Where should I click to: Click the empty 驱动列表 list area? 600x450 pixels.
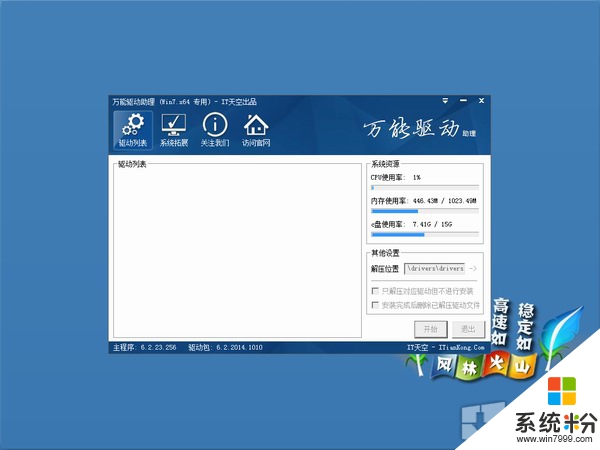tap(237, 253)
